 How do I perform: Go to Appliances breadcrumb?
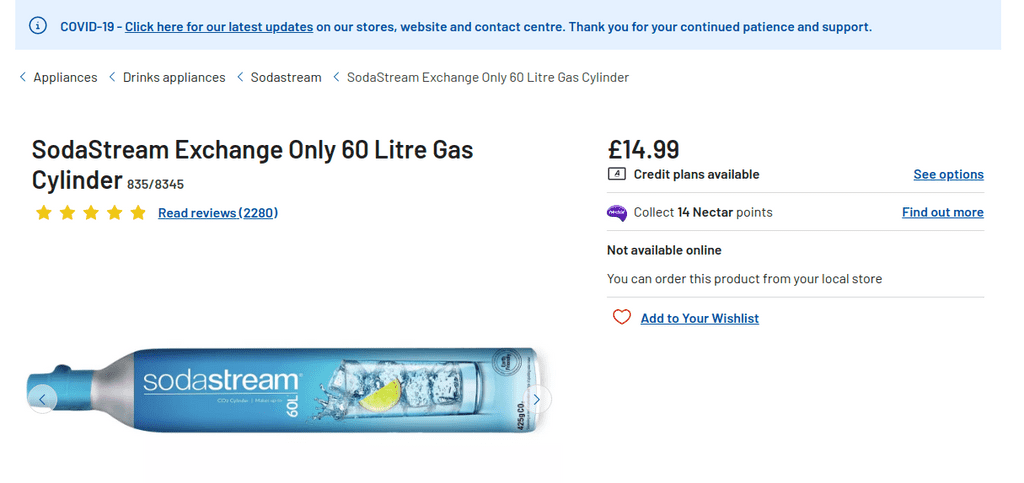coord(65,77)
